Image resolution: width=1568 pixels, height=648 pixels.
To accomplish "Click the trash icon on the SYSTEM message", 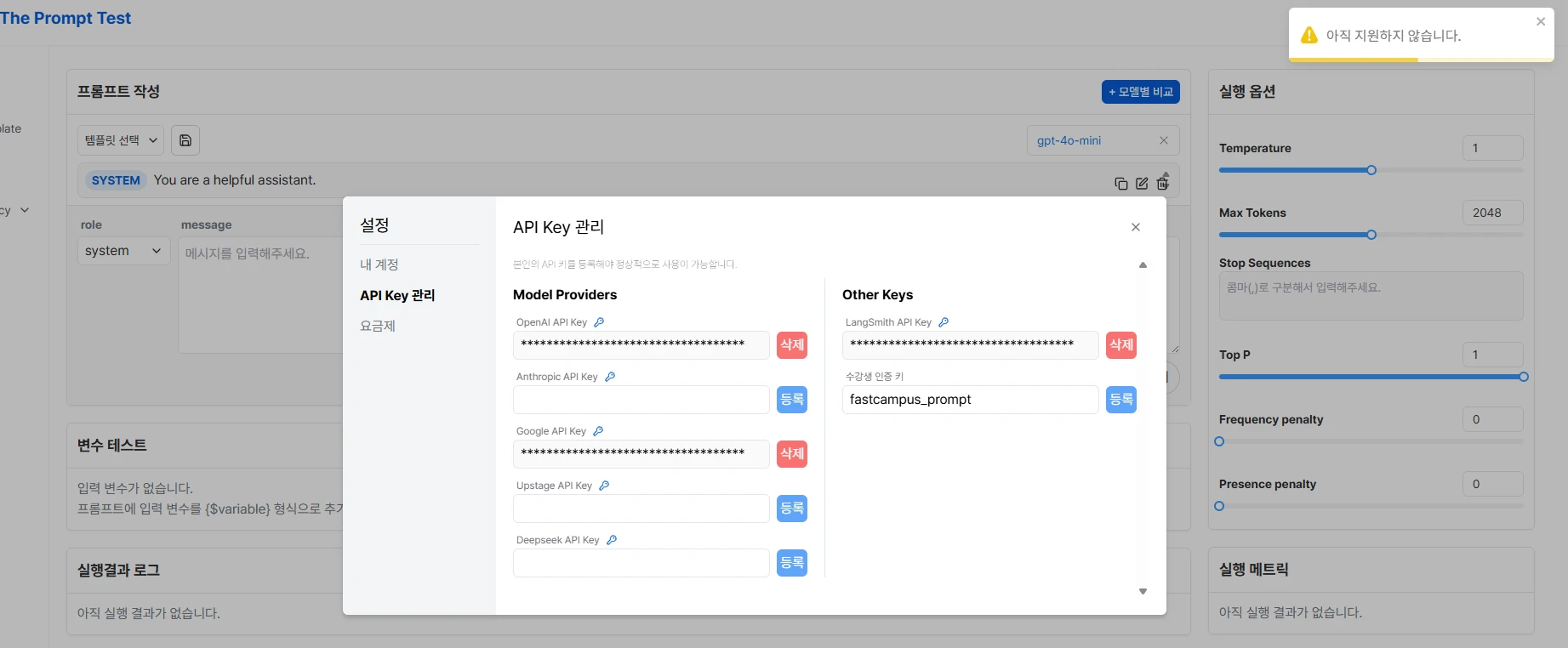I will pyautogui.click(x=1163, y=183).
